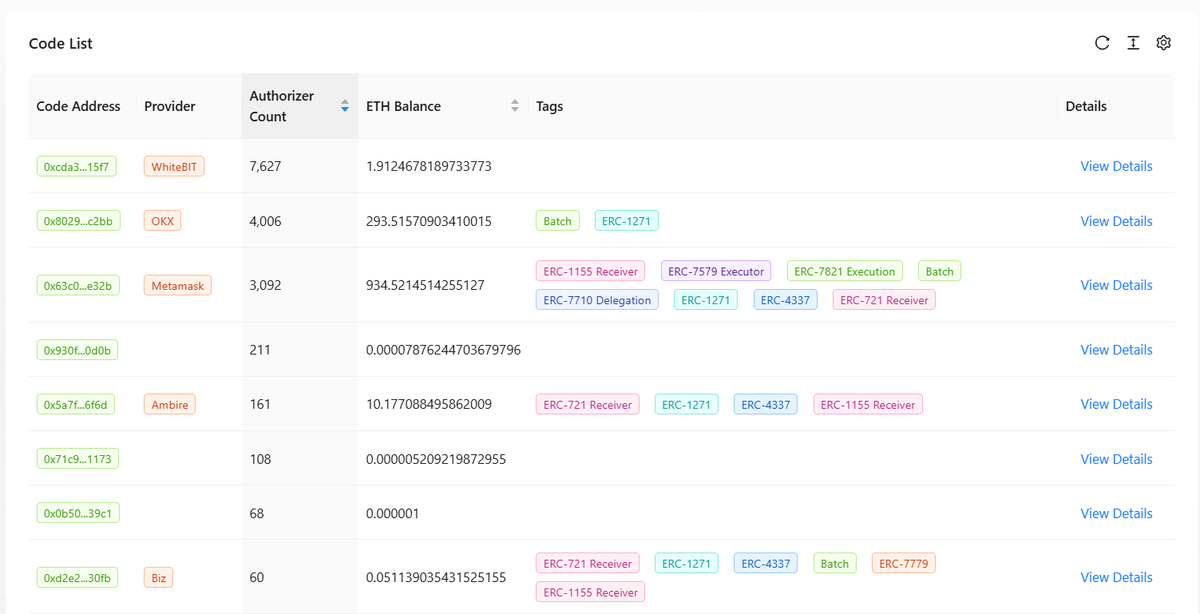
Task: Click the ERC-7821 Execution tag
Action: [x=844, y=271]
